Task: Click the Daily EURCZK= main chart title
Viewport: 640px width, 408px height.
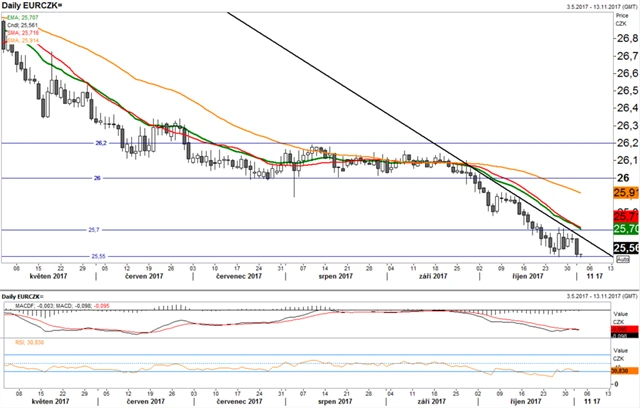Action: pos(27,6)
